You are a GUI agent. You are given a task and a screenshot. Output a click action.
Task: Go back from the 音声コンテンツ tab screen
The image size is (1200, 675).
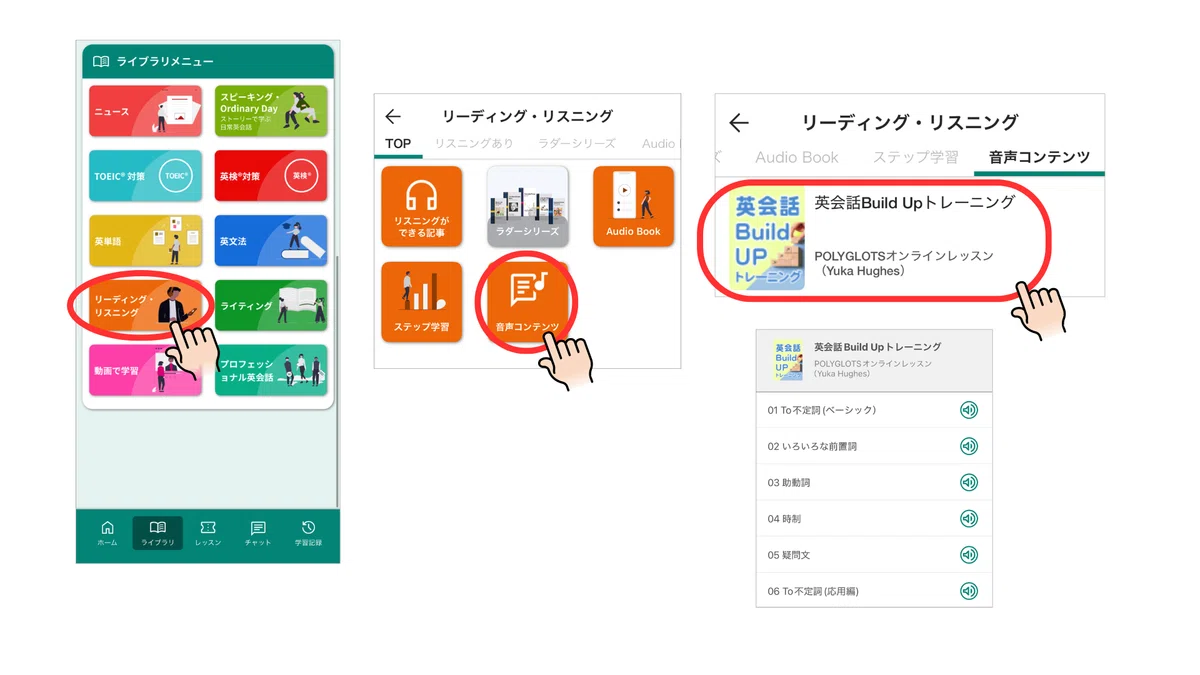(739, 123)
